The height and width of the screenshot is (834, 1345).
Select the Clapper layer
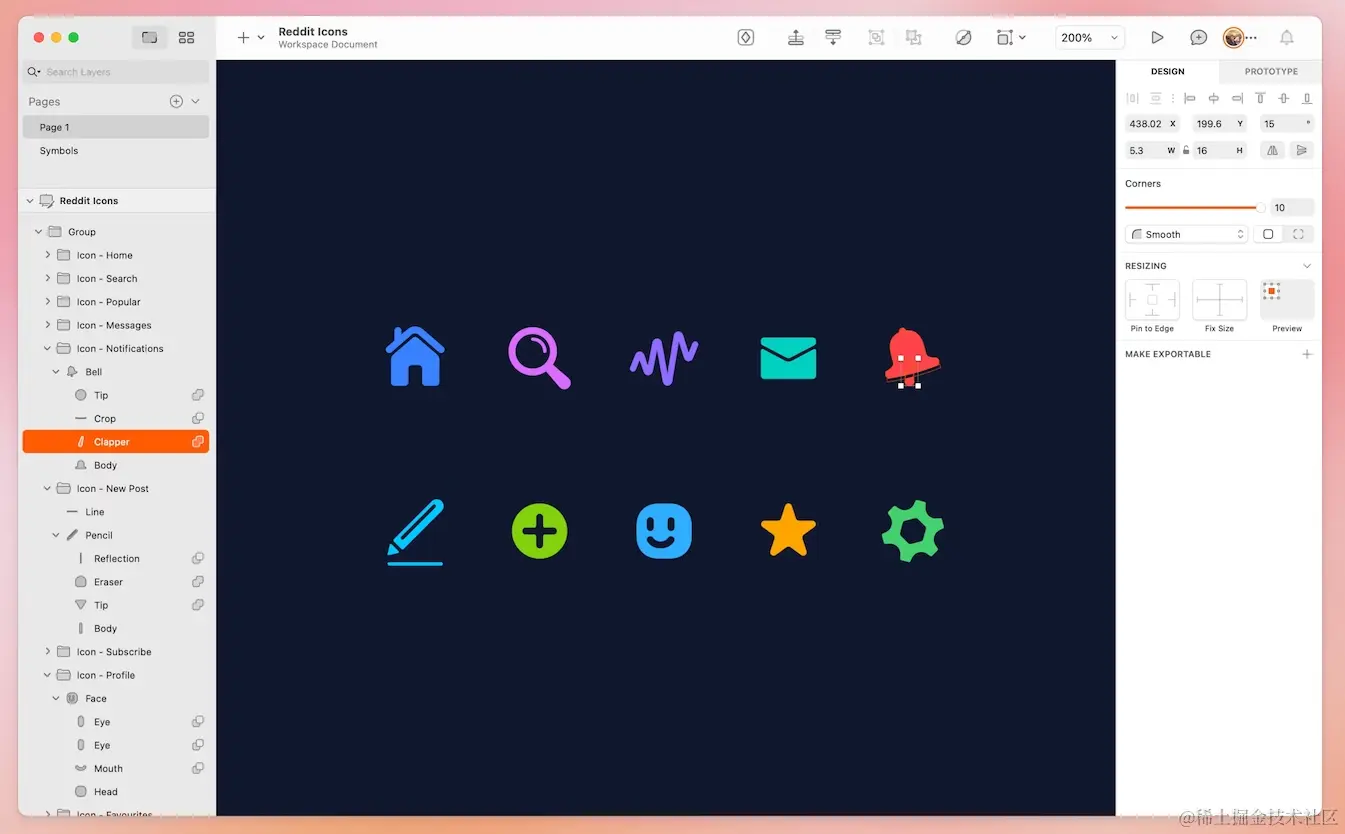[116, 442]
